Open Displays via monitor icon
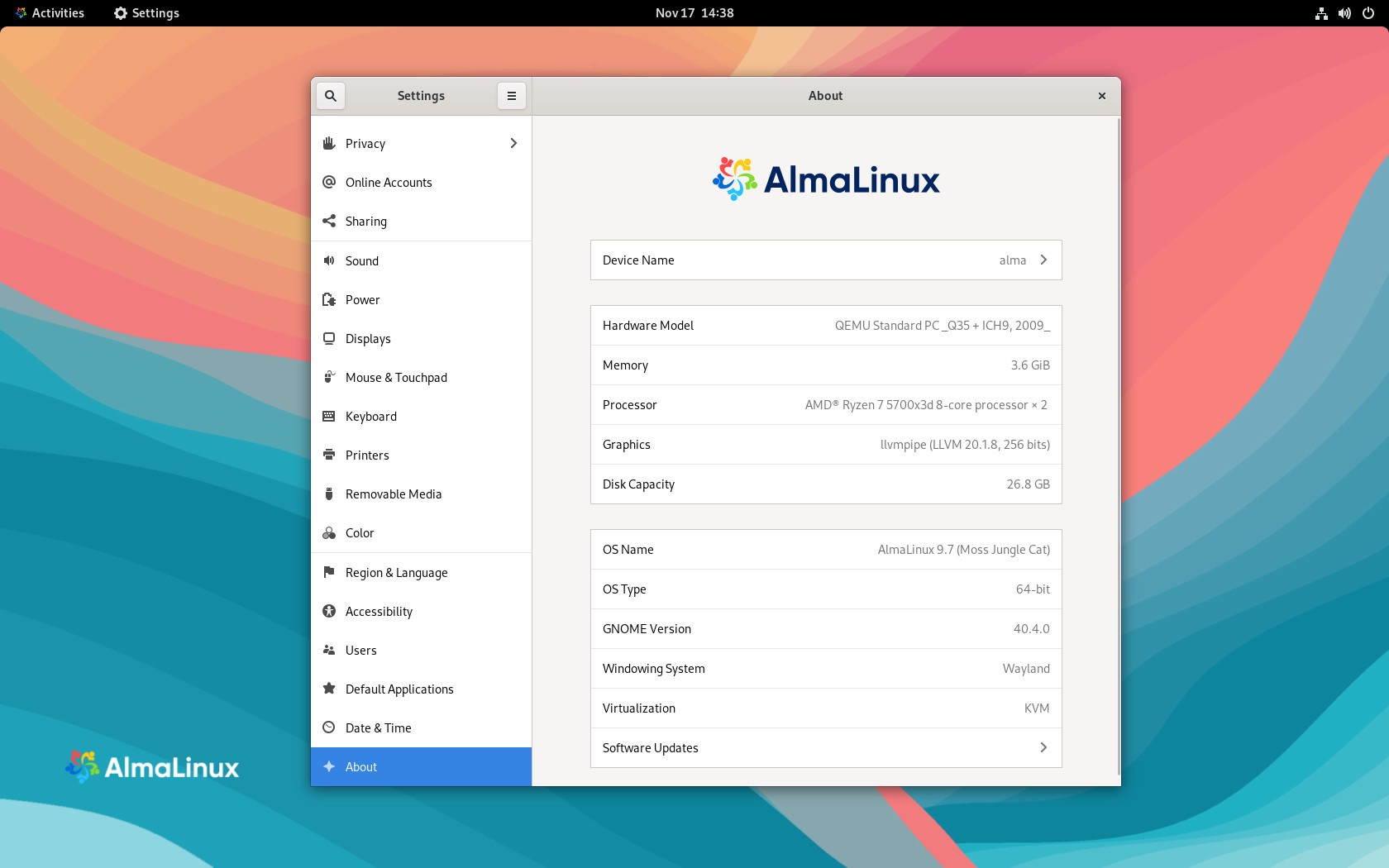1389x868 pixels. [330, 338]
